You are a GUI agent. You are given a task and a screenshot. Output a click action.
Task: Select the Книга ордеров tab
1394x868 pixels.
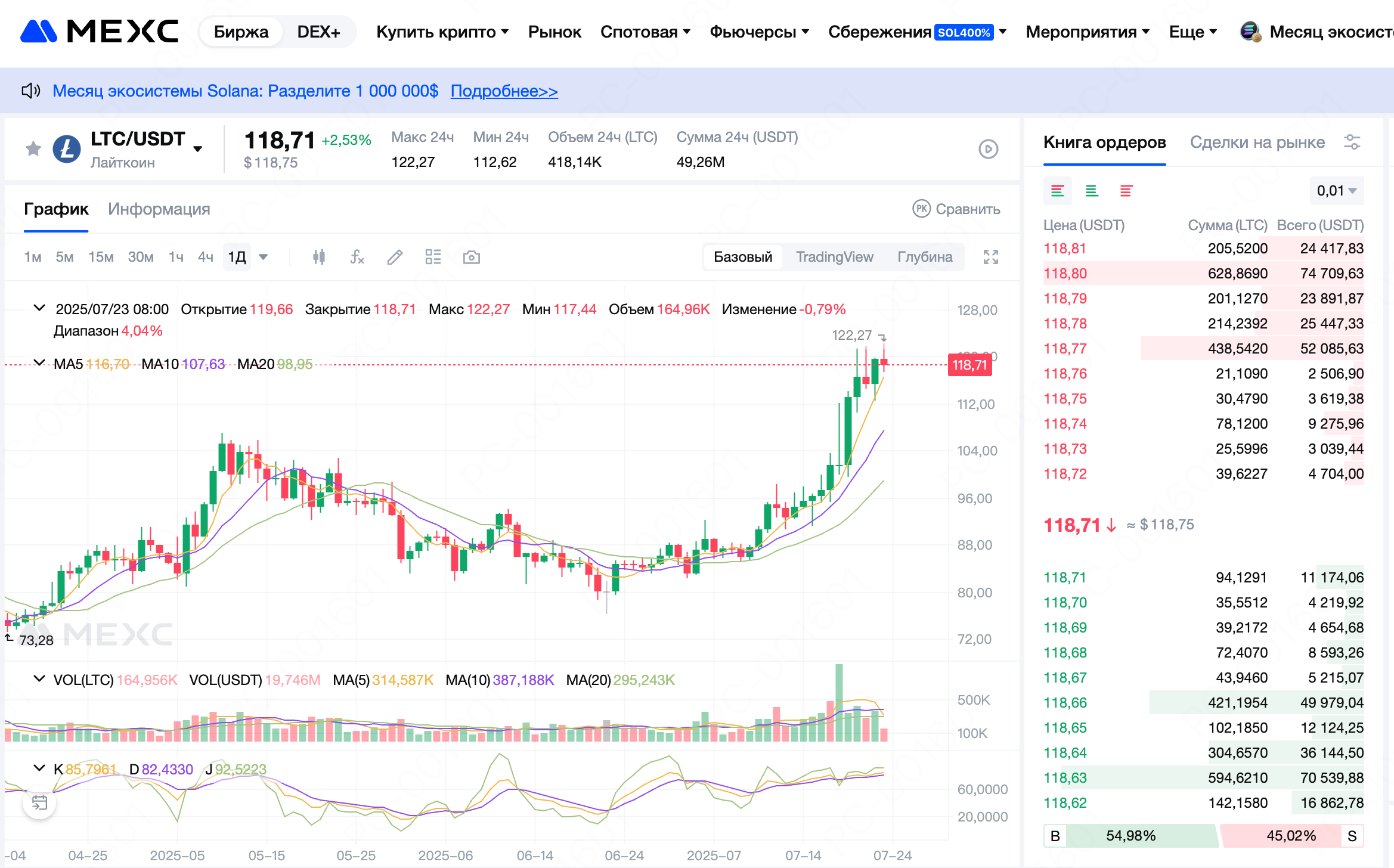(x=1104, y=142)
